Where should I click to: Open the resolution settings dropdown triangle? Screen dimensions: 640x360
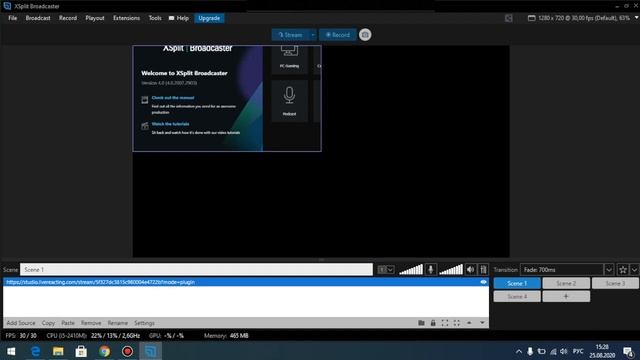636,18
